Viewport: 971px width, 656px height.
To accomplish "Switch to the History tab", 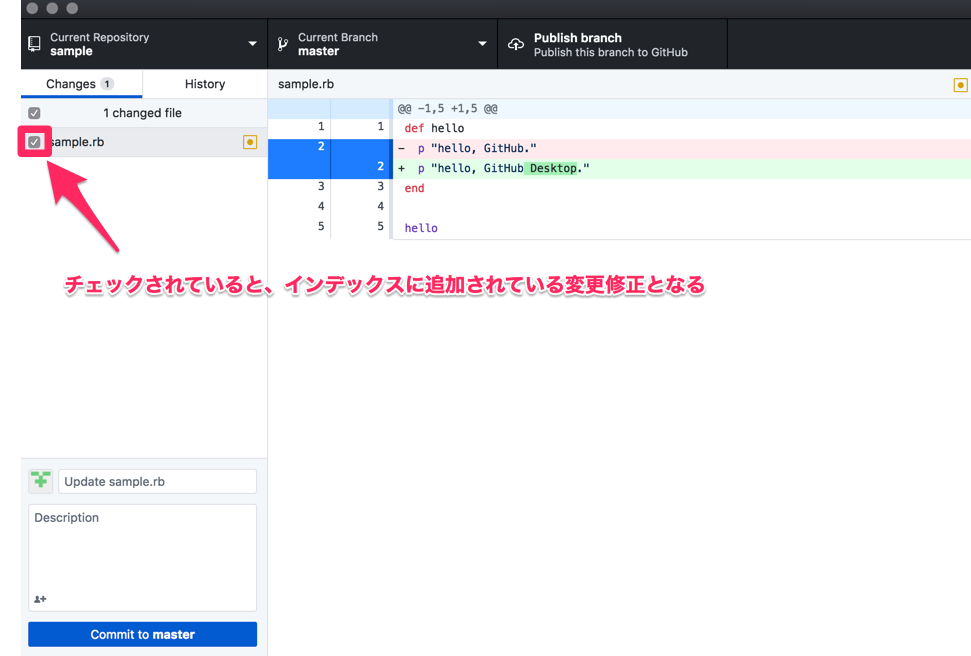I will click(204, 84).
